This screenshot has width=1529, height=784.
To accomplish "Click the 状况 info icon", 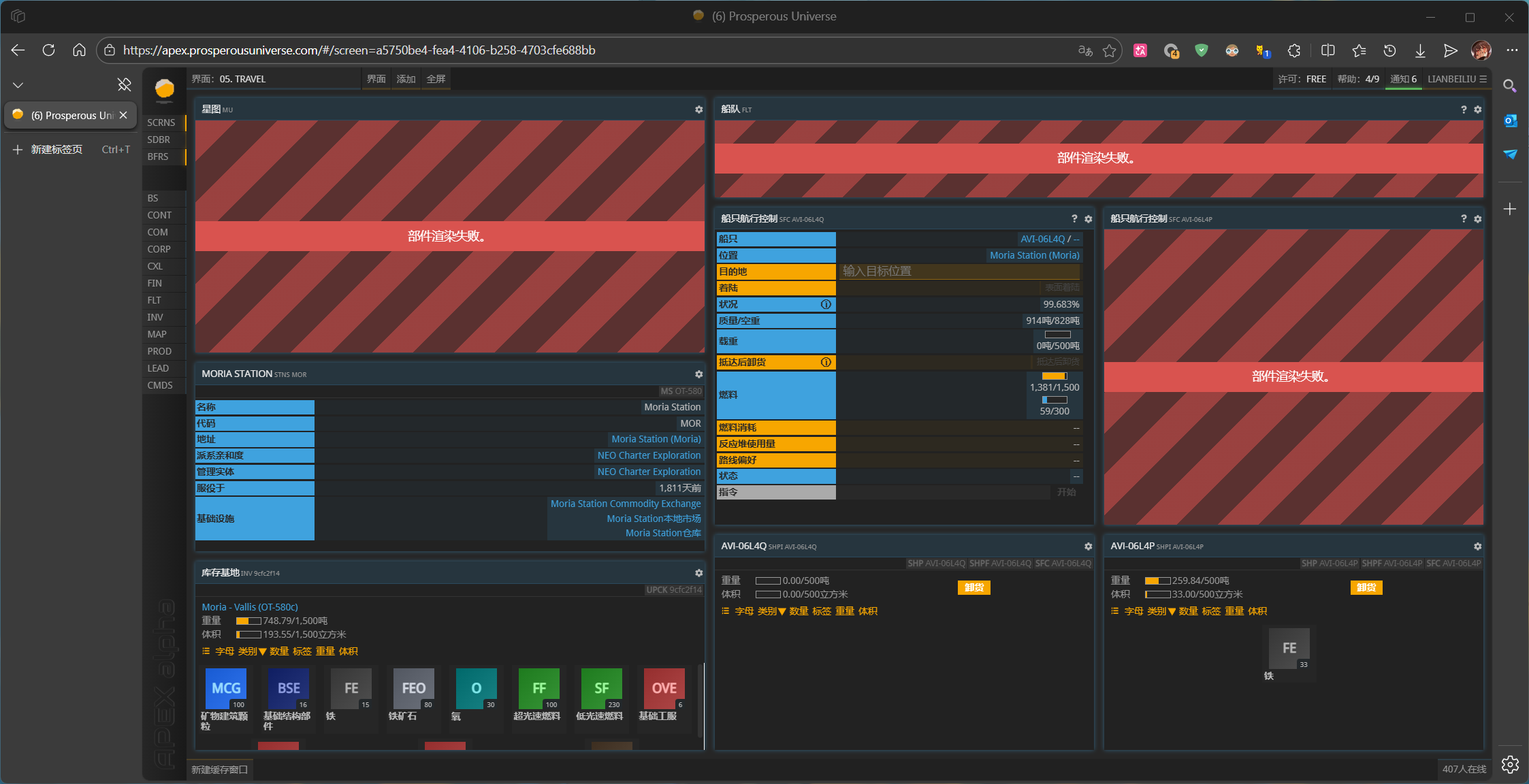I will 826,304.
